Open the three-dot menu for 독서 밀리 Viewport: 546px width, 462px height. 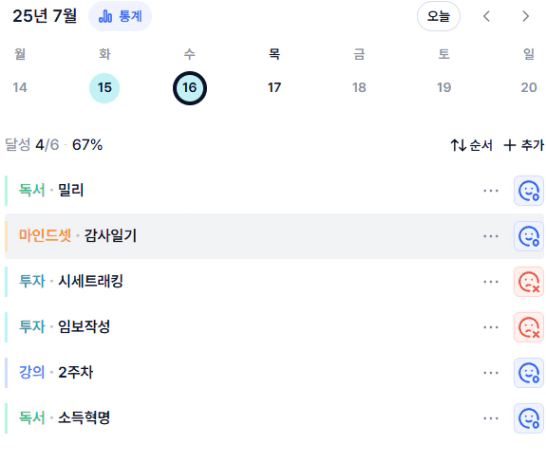point(491,191)
